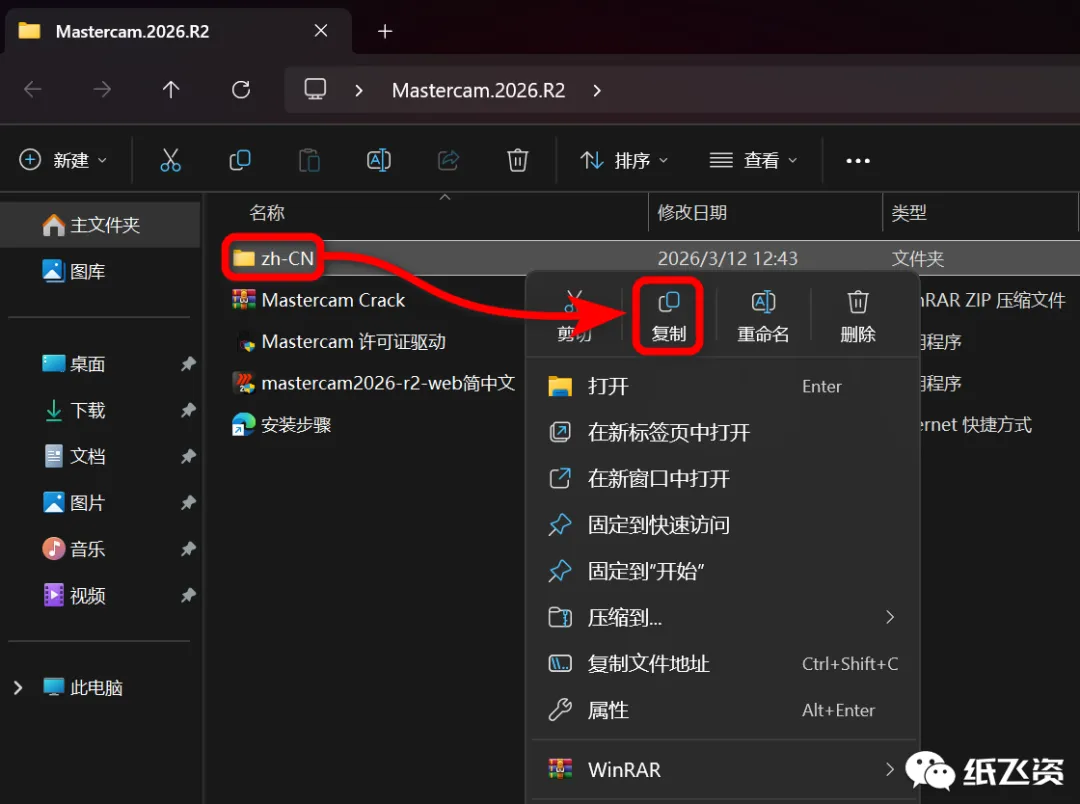Choose 固定到快速访问
This screenshot has width=1080, height=804.
(x=723, y=524)
